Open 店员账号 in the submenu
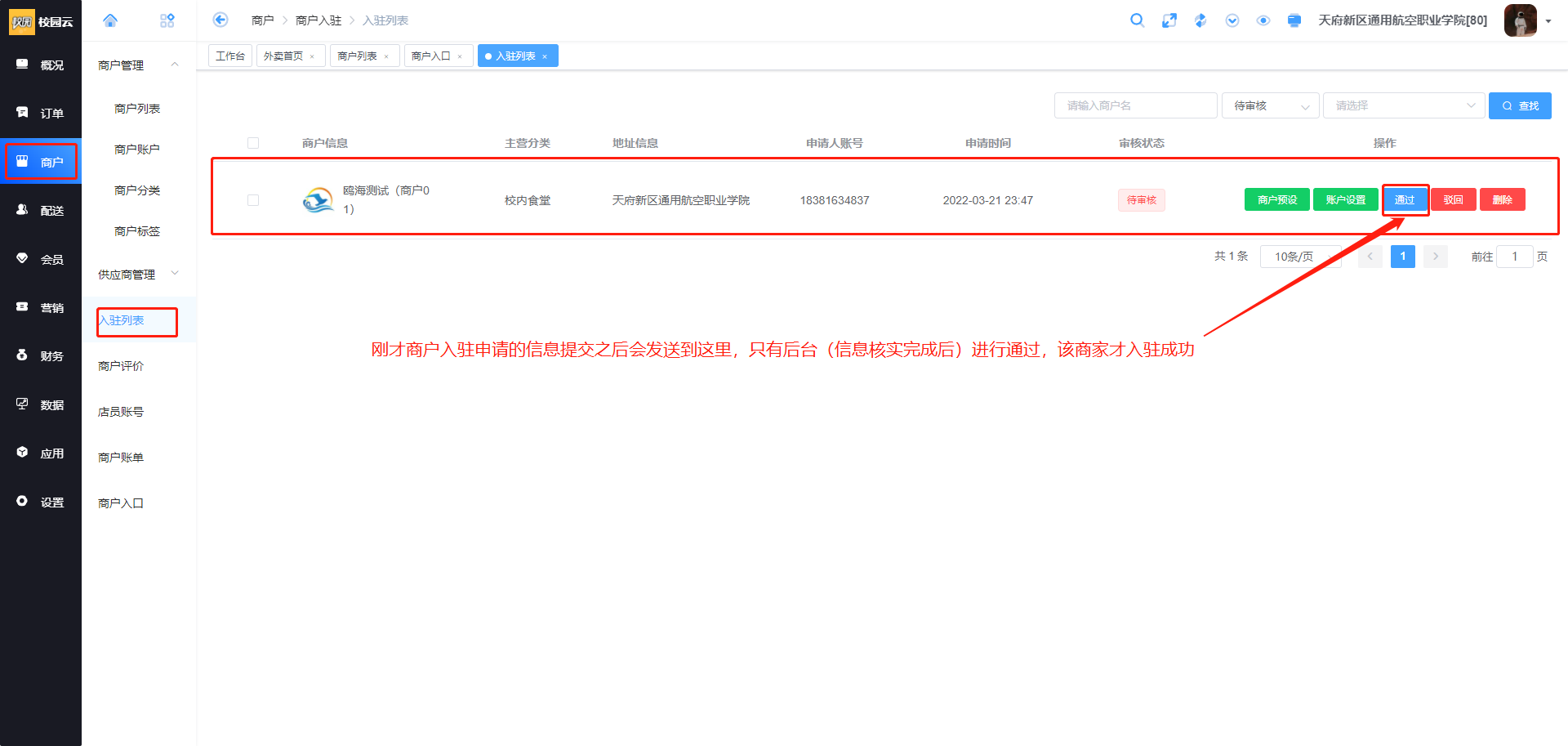 pyautogui.click(x=121, y=412)
